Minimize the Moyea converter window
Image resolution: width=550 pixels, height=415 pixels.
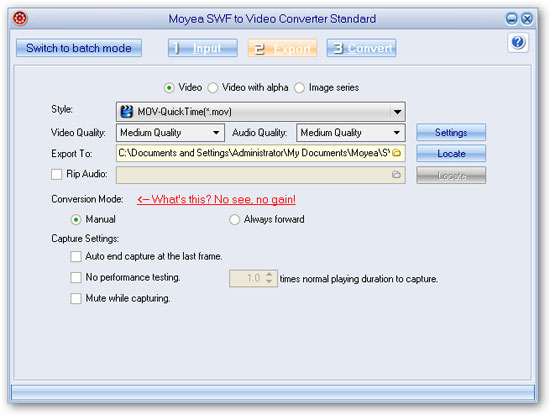pyautogui.click(x=511, y=19)
